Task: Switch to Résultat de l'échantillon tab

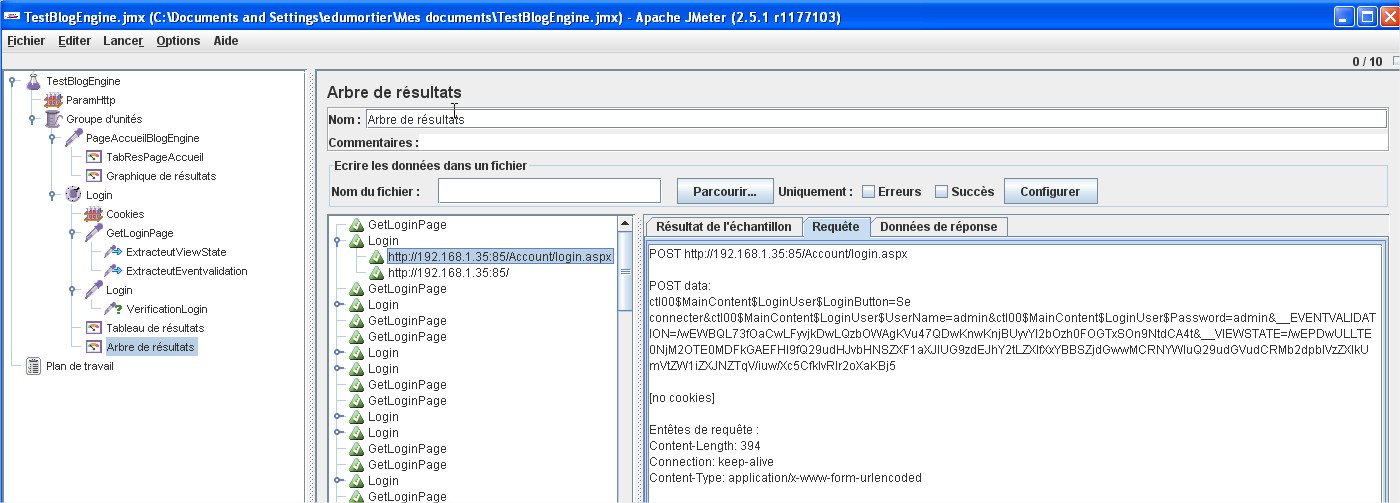Action: pos(724,227)
